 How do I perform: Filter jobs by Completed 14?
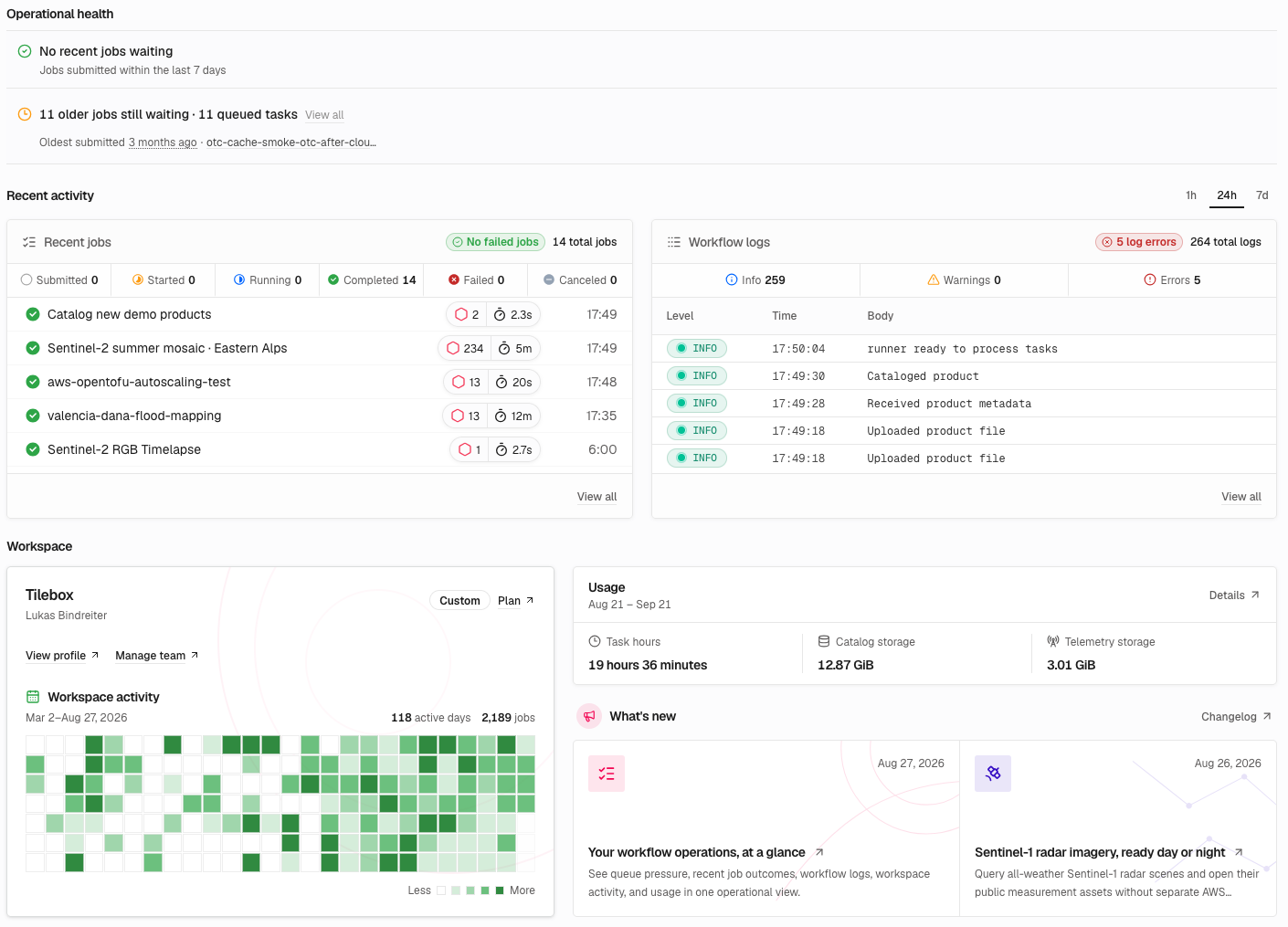pos(372,279)
